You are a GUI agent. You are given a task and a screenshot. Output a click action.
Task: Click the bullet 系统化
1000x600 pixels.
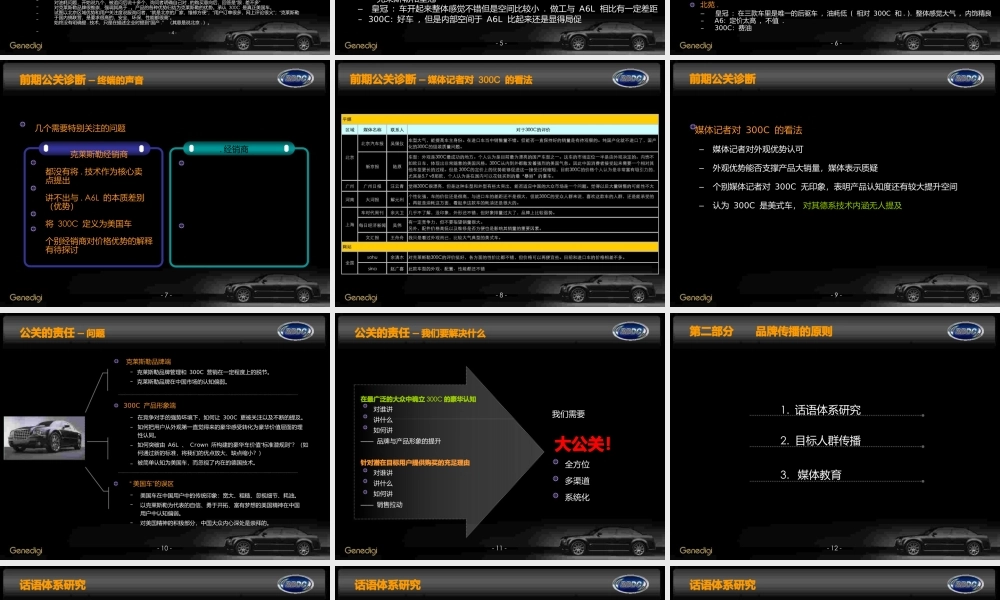pos(577,498)
